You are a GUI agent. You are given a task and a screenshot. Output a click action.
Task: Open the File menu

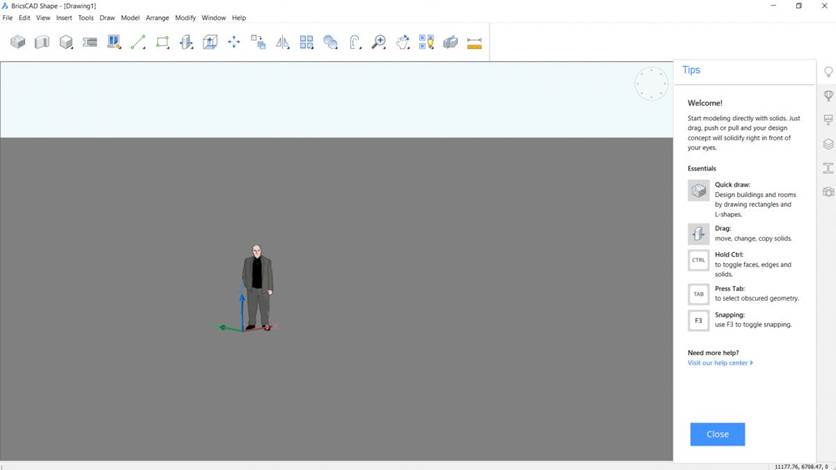tap(7, 18)
